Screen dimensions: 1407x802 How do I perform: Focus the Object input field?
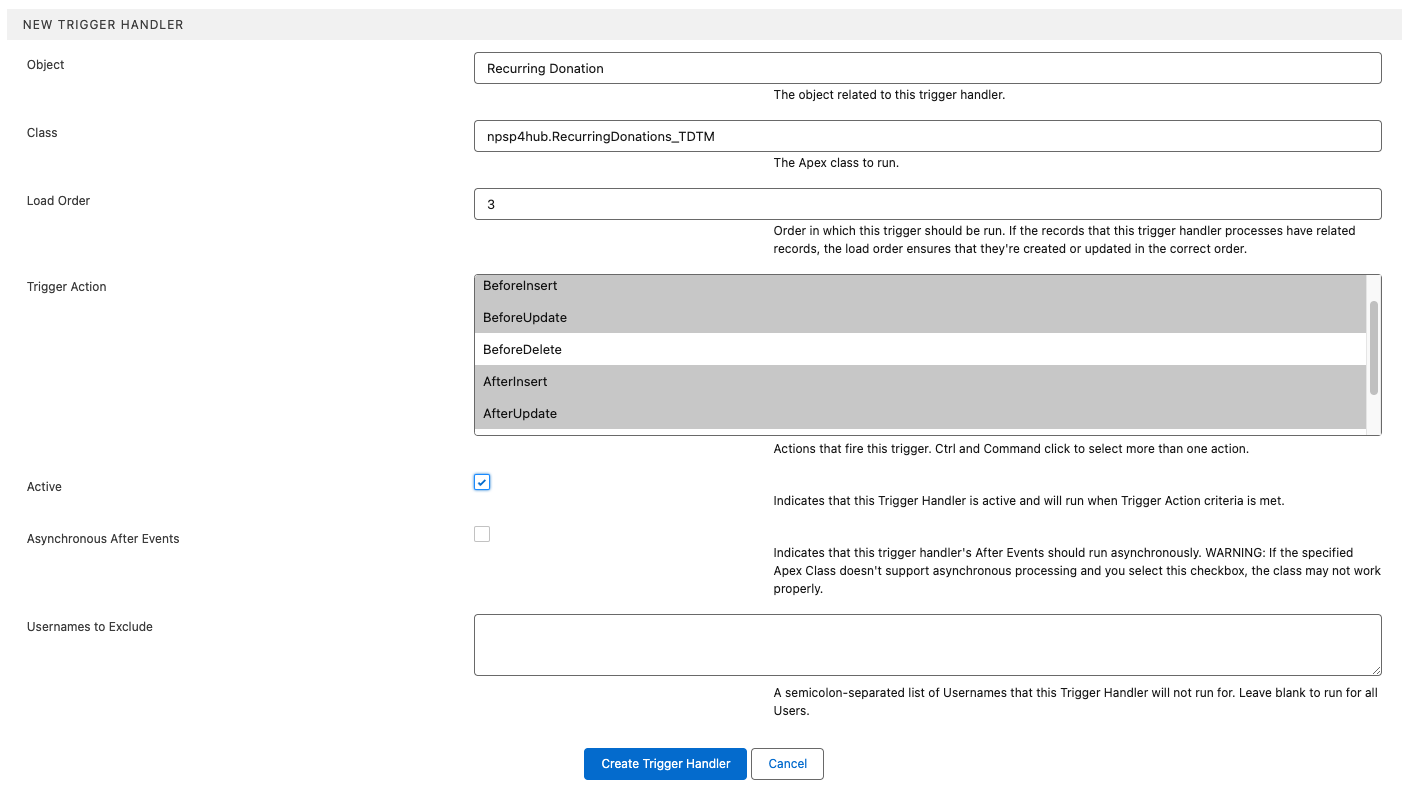[x=927, y=68]
